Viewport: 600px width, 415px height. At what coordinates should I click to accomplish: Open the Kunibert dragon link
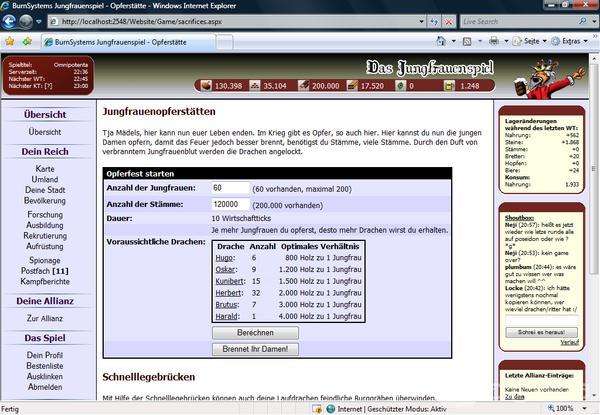click(x=229, y=282)
